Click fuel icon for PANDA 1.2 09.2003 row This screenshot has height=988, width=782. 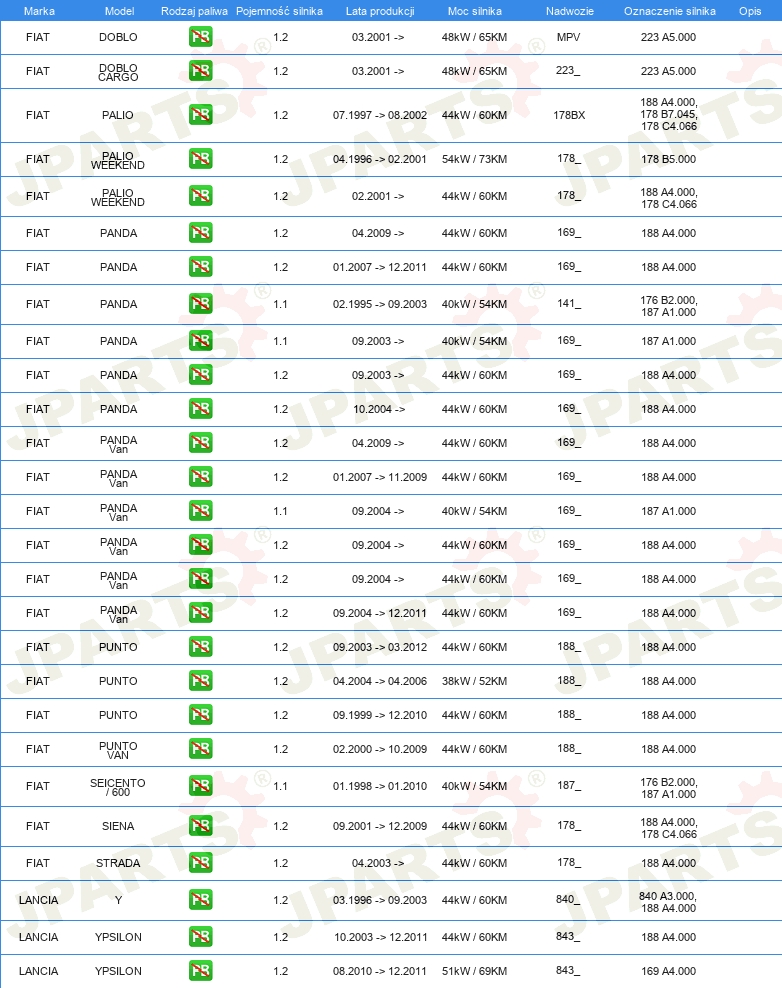click(x=200, y=375)
